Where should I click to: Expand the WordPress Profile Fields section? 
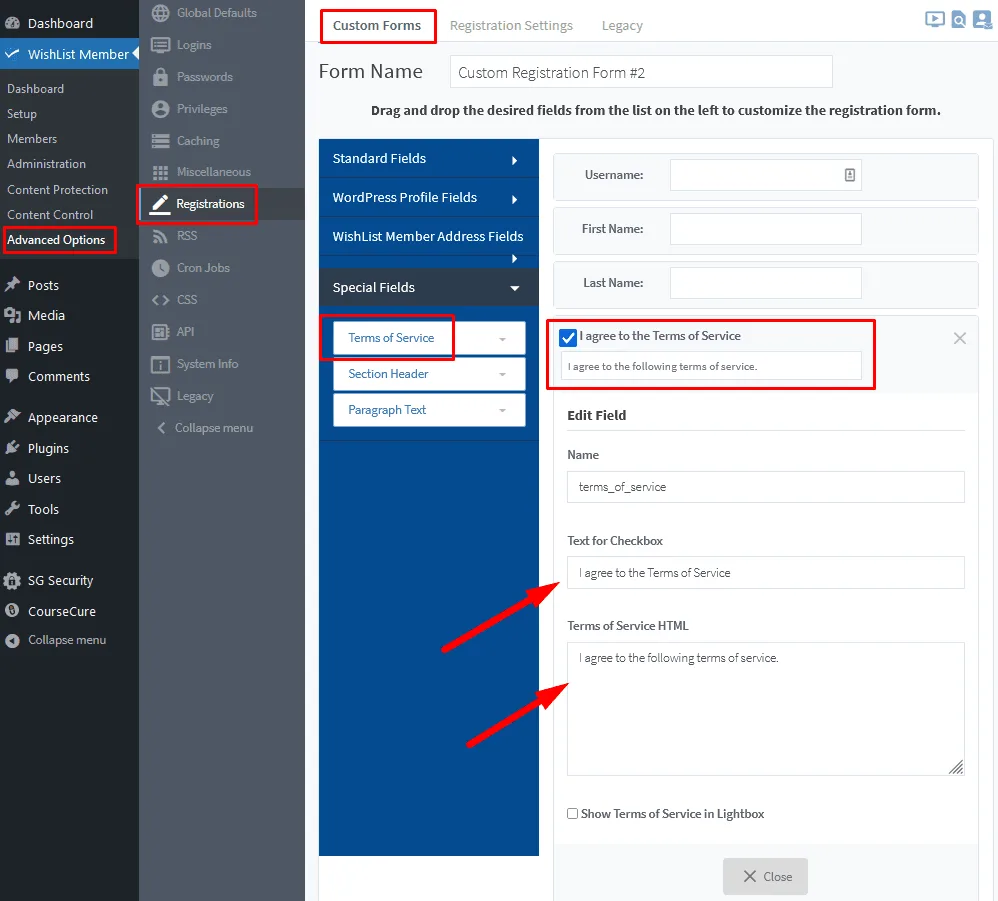(428, 198)
